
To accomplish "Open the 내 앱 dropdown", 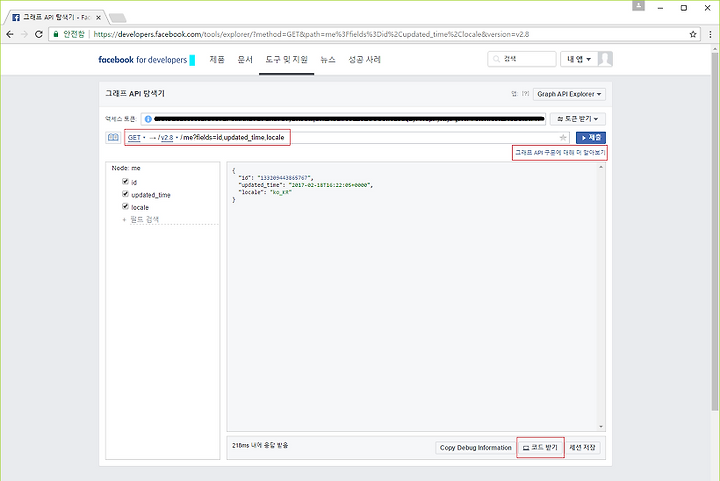I will (x=579, y=59).
